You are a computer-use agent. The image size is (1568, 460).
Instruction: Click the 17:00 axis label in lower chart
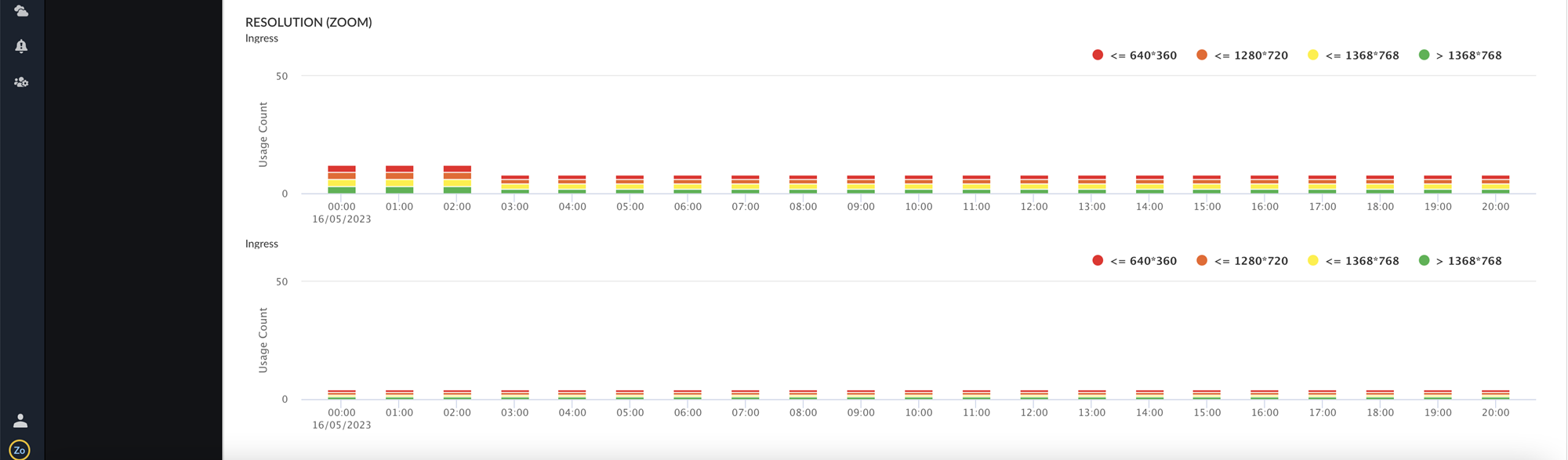pyautogui.click(x=1323, y=413)
